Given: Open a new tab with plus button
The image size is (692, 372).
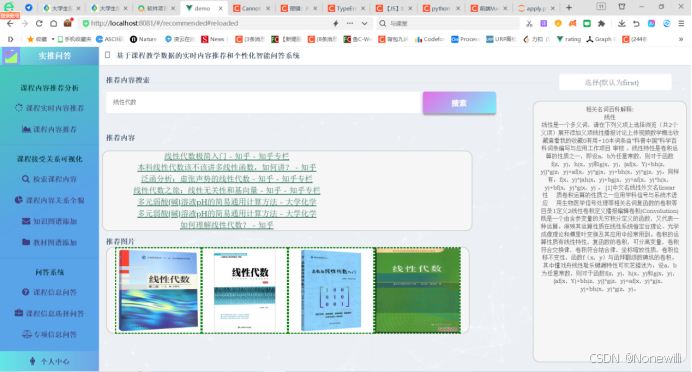Looking at the screenshot, I should click(x=569, y=8).
